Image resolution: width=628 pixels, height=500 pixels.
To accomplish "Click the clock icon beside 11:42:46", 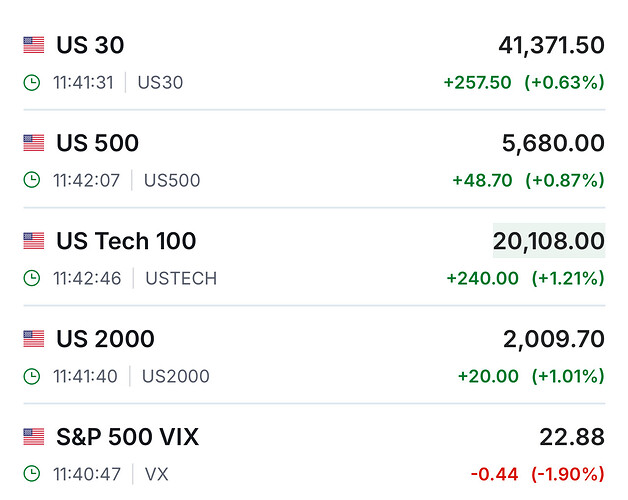I will (x=32, y=278).
